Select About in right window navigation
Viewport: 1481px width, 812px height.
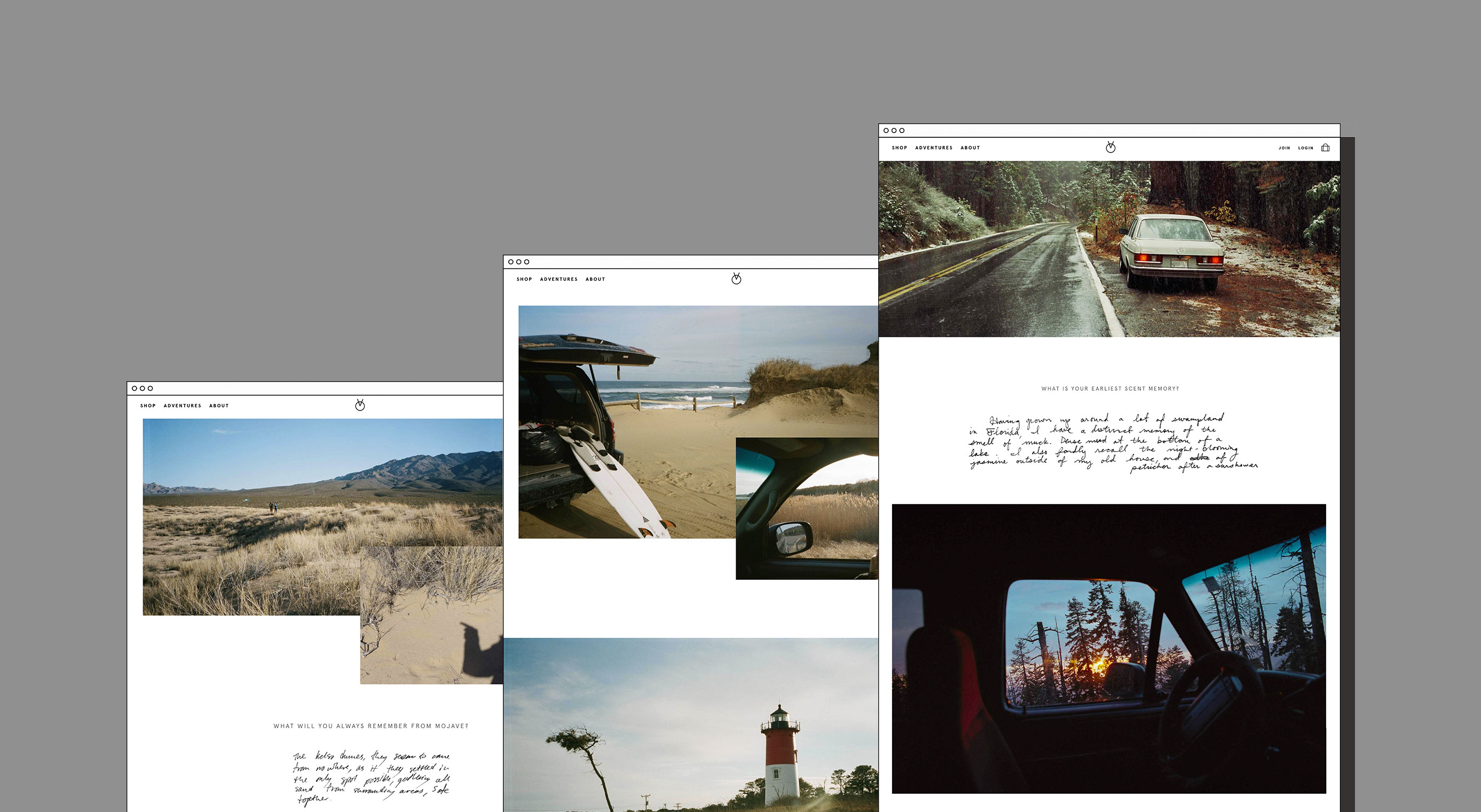click(970, 148)
